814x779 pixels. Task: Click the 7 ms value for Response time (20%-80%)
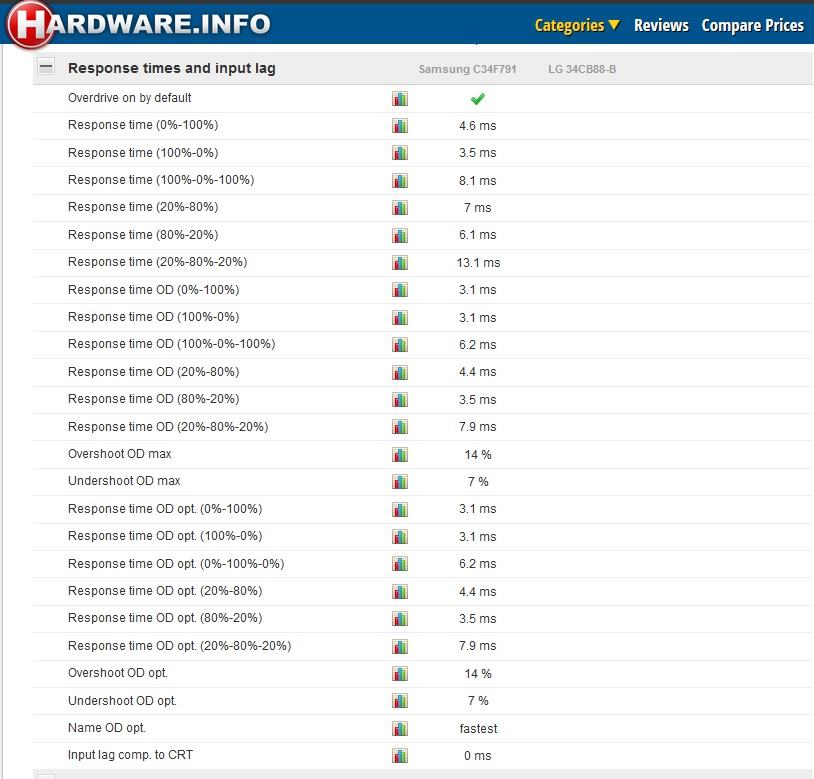click(x=478, y=208)
